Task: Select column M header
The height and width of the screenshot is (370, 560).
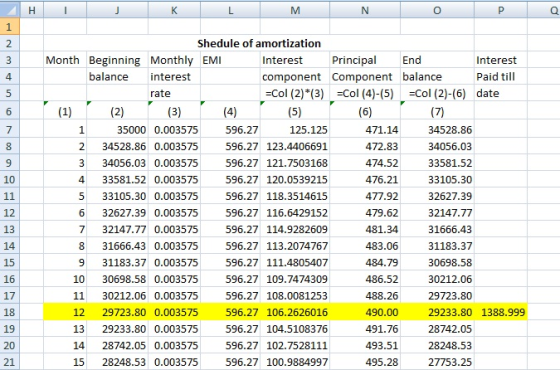Action: coord(295,10)
